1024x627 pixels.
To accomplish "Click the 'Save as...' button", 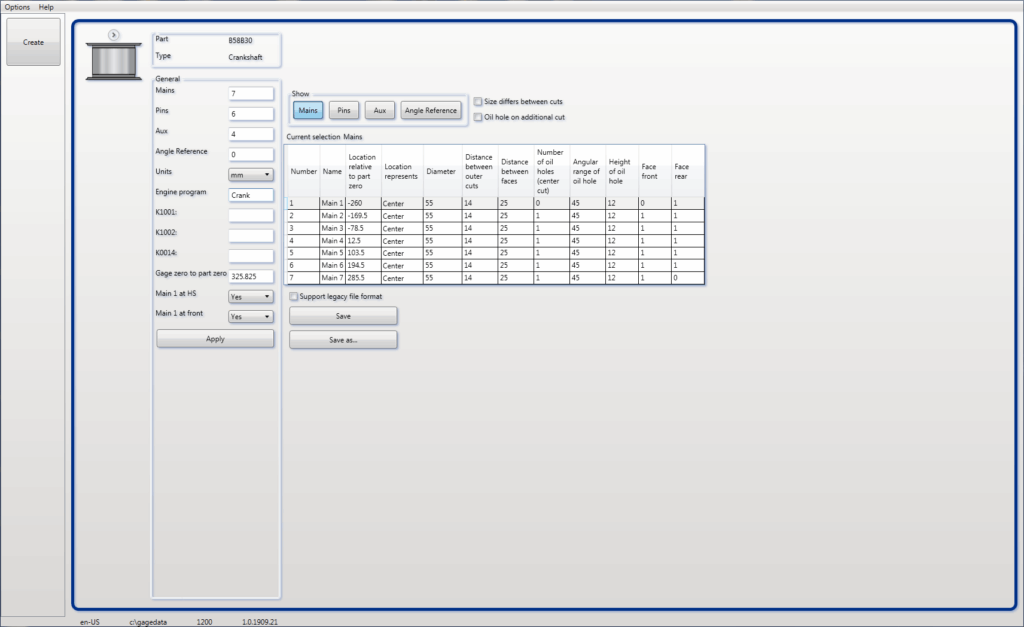I will tap(343, 339).
